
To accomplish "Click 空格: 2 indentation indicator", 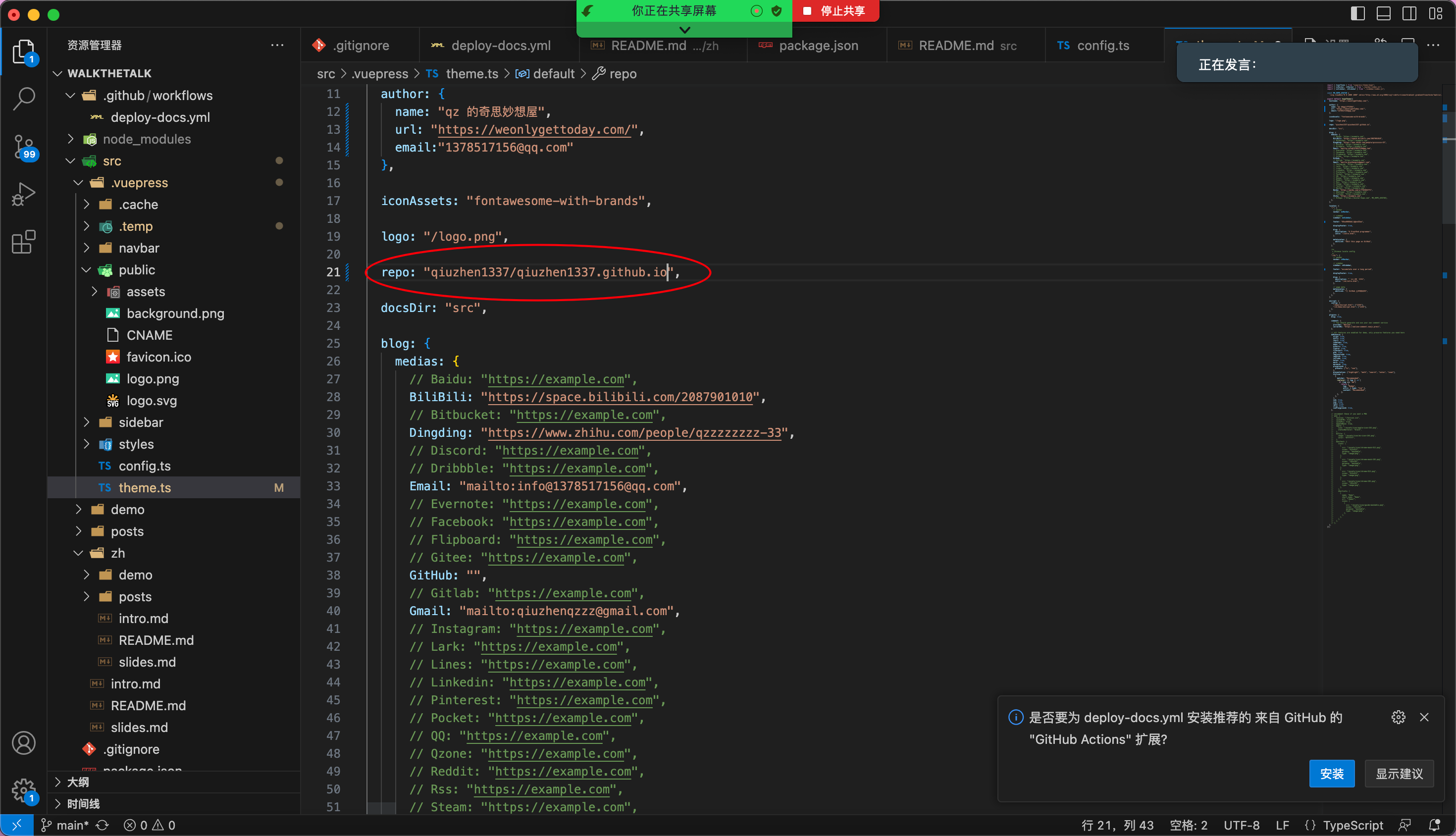I will coord(1189,825).
